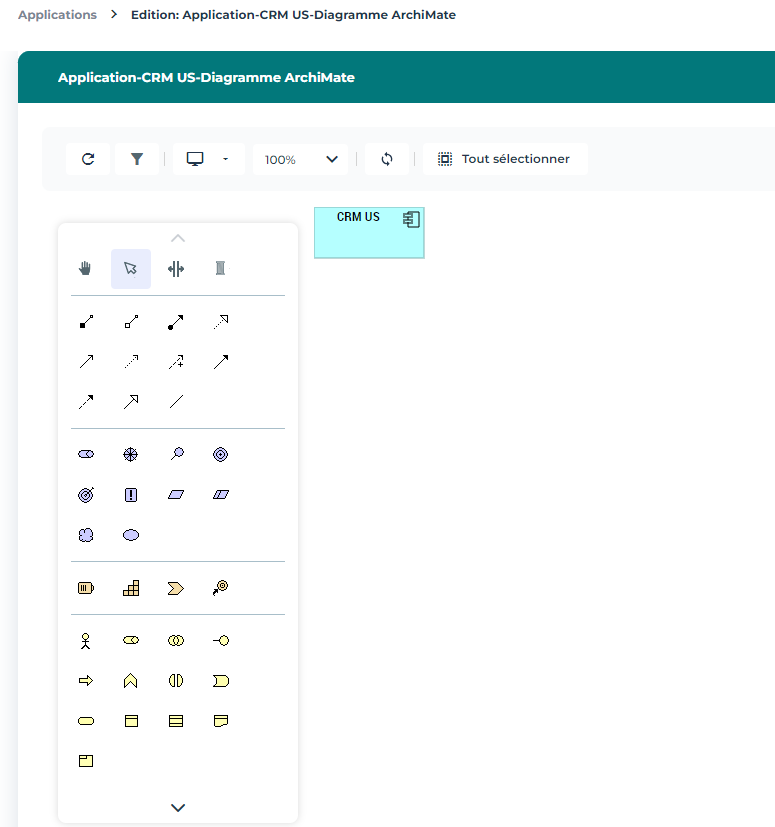Select the exclamation mark constraint element
This screenshot has width=775, height=827.
pyautogui.click(x=131, y=494)
